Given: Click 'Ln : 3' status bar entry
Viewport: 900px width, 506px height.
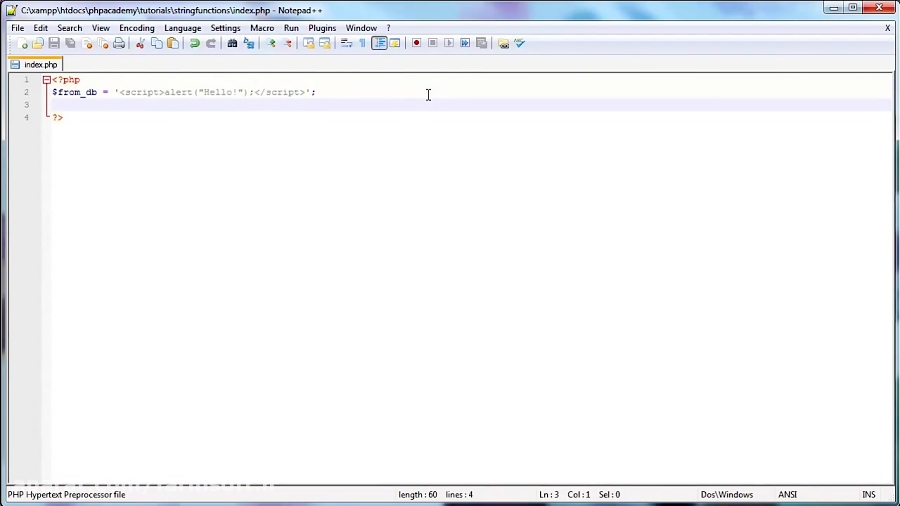Looking at the screenshot, I should point(549,495).
